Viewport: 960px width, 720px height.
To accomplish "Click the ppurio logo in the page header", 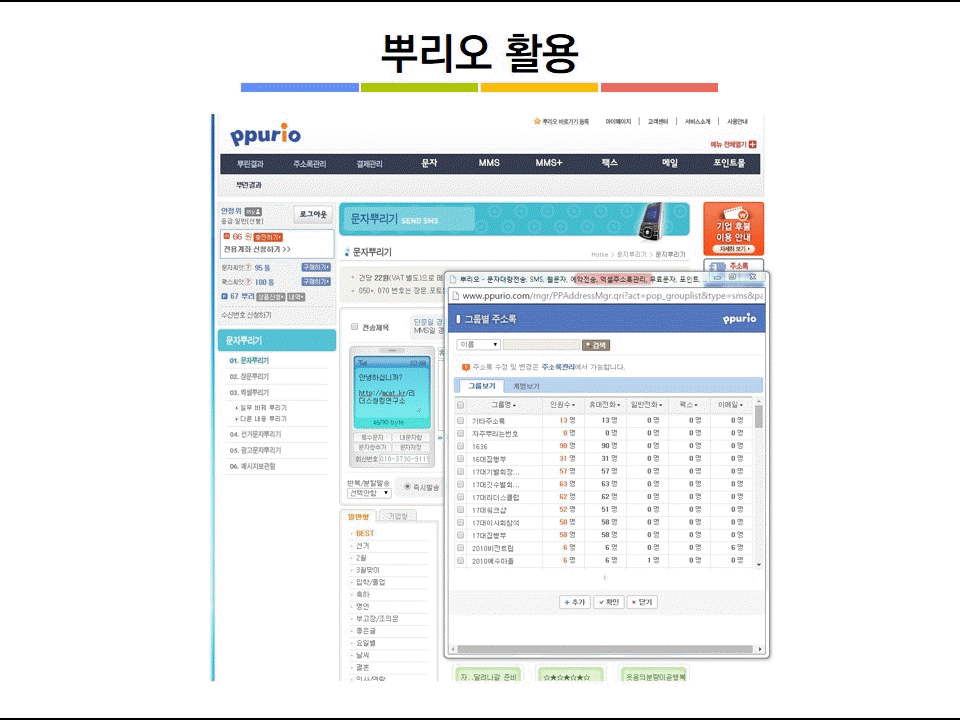I will pos(265,134).
